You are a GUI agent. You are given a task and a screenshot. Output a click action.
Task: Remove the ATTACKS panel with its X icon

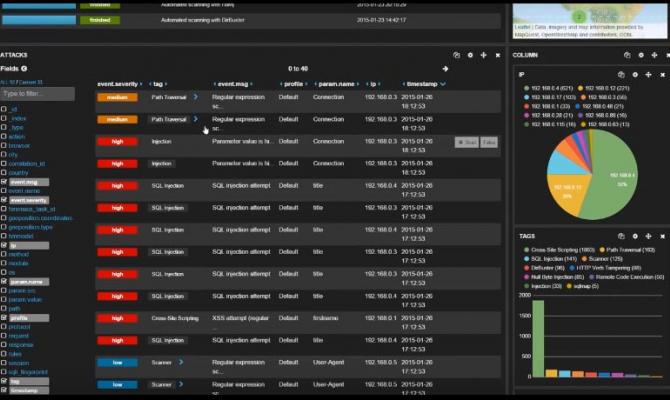[x=498, y=55]
